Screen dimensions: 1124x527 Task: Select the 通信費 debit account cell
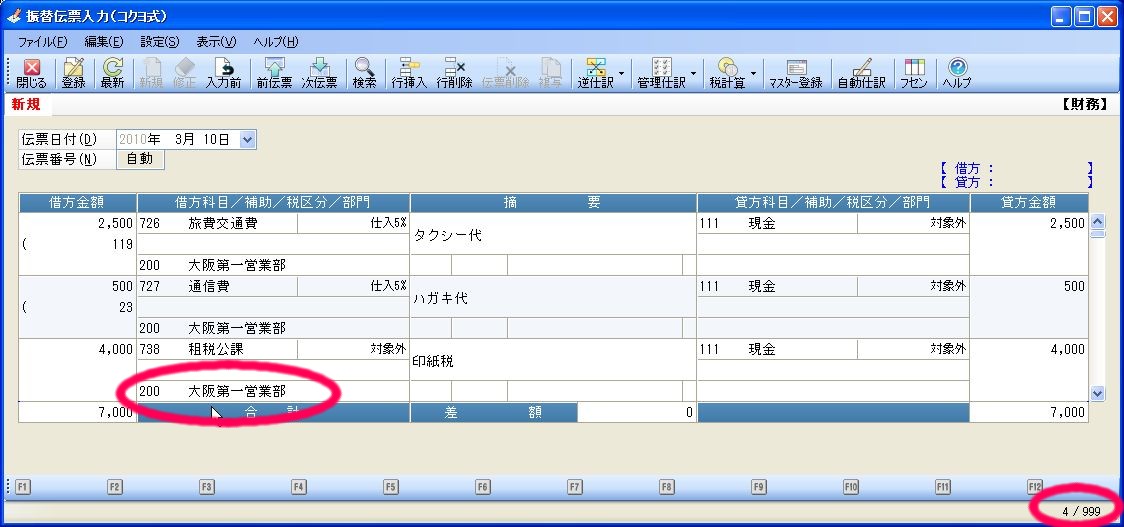(x=217, y=286)
